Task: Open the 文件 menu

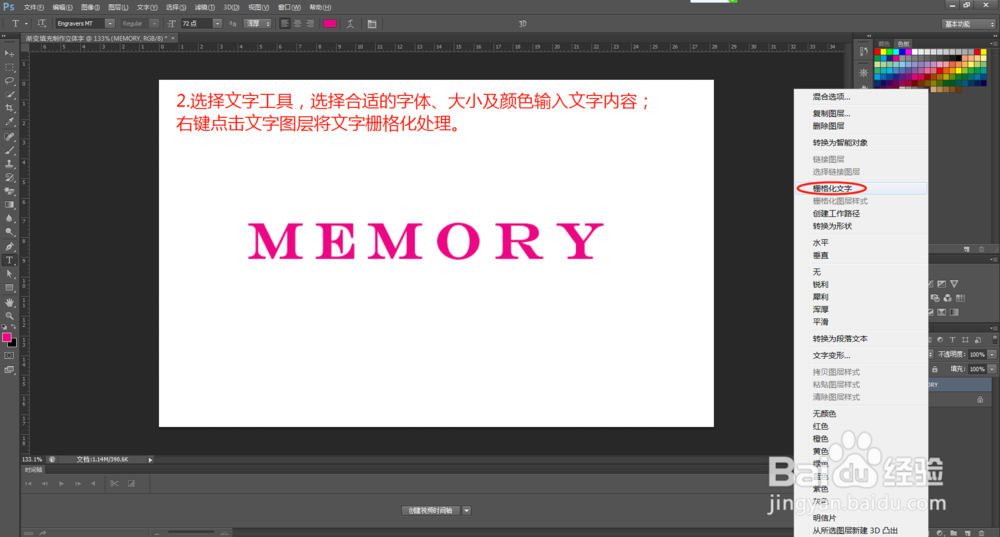Action: pyautogui.click(x=33, y=7)
